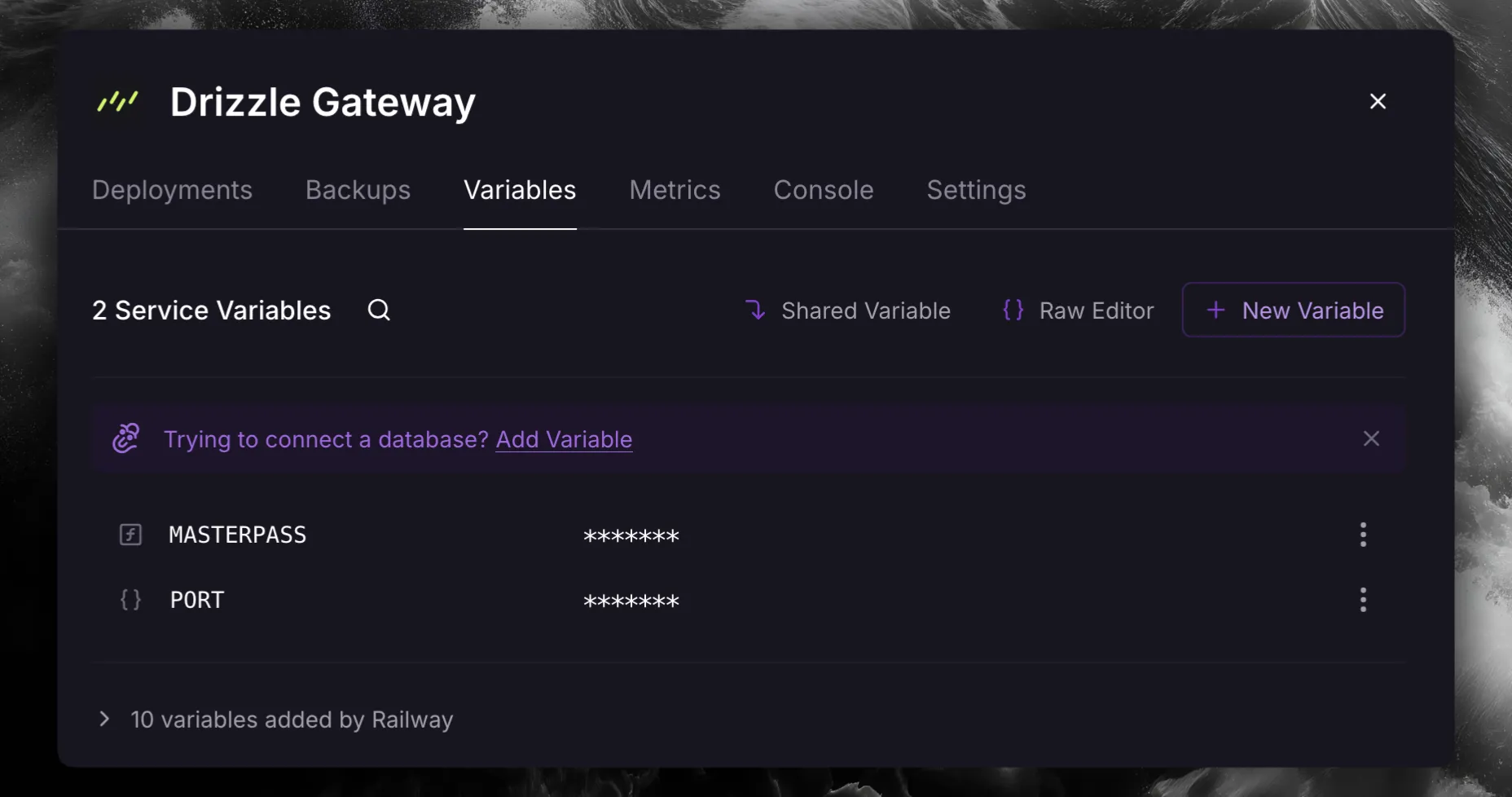Open the Metrics tab

coord(675,190)
